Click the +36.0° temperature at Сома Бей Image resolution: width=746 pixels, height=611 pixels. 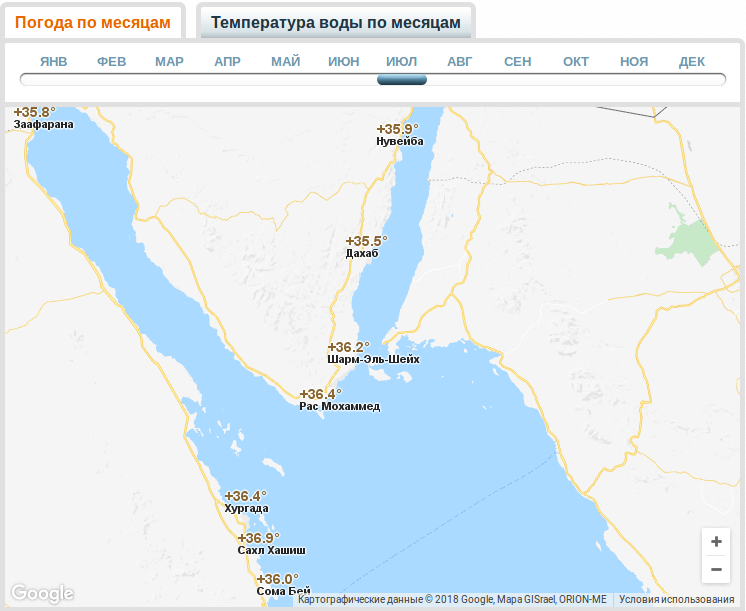tap(277, 579)
